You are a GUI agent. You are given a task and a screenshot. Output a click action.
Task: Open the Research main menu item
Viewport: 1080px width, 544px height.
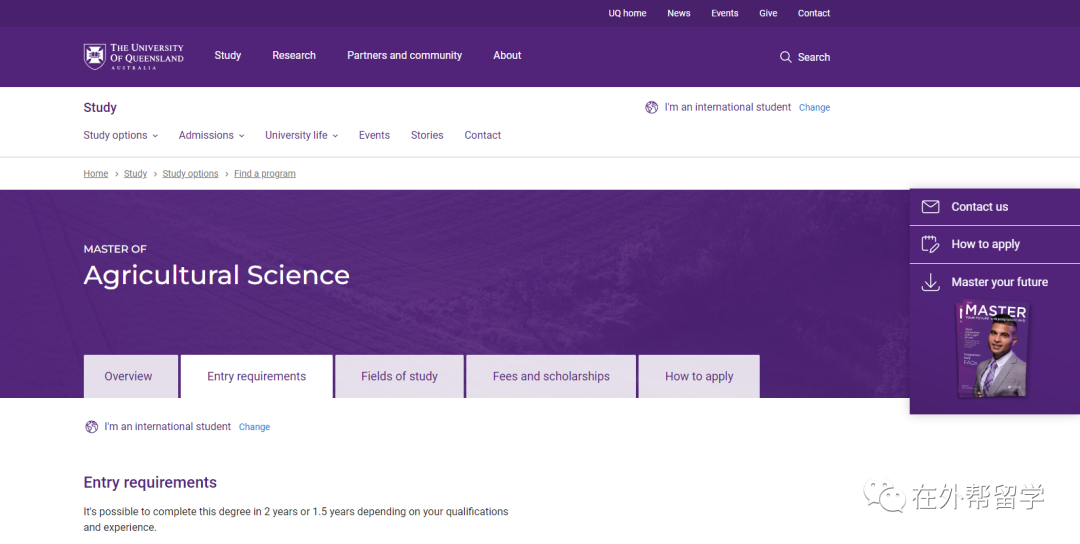294,56
